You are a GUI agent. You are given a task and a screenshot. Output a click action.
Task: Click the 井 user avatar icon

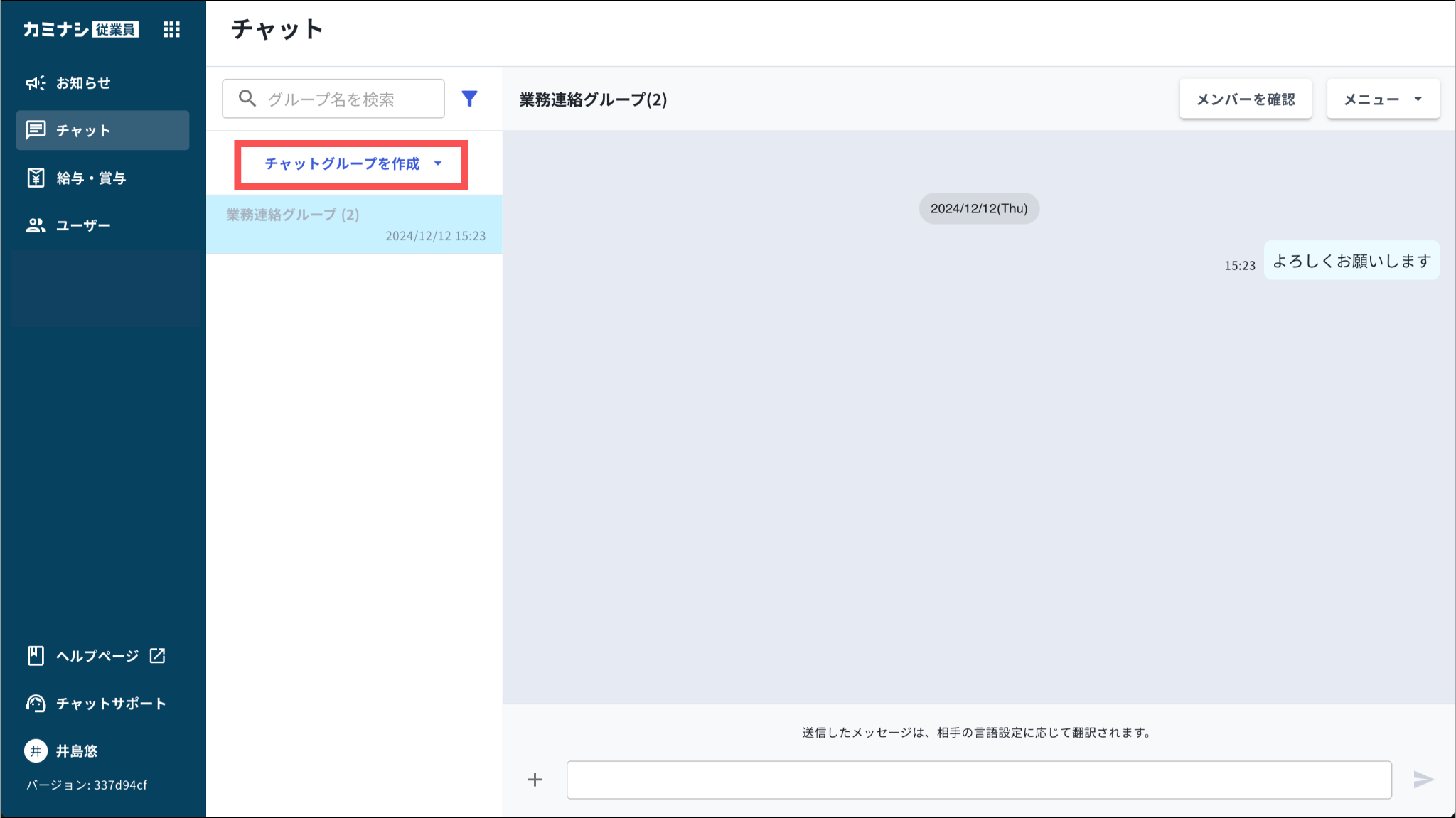click(36, 751)
